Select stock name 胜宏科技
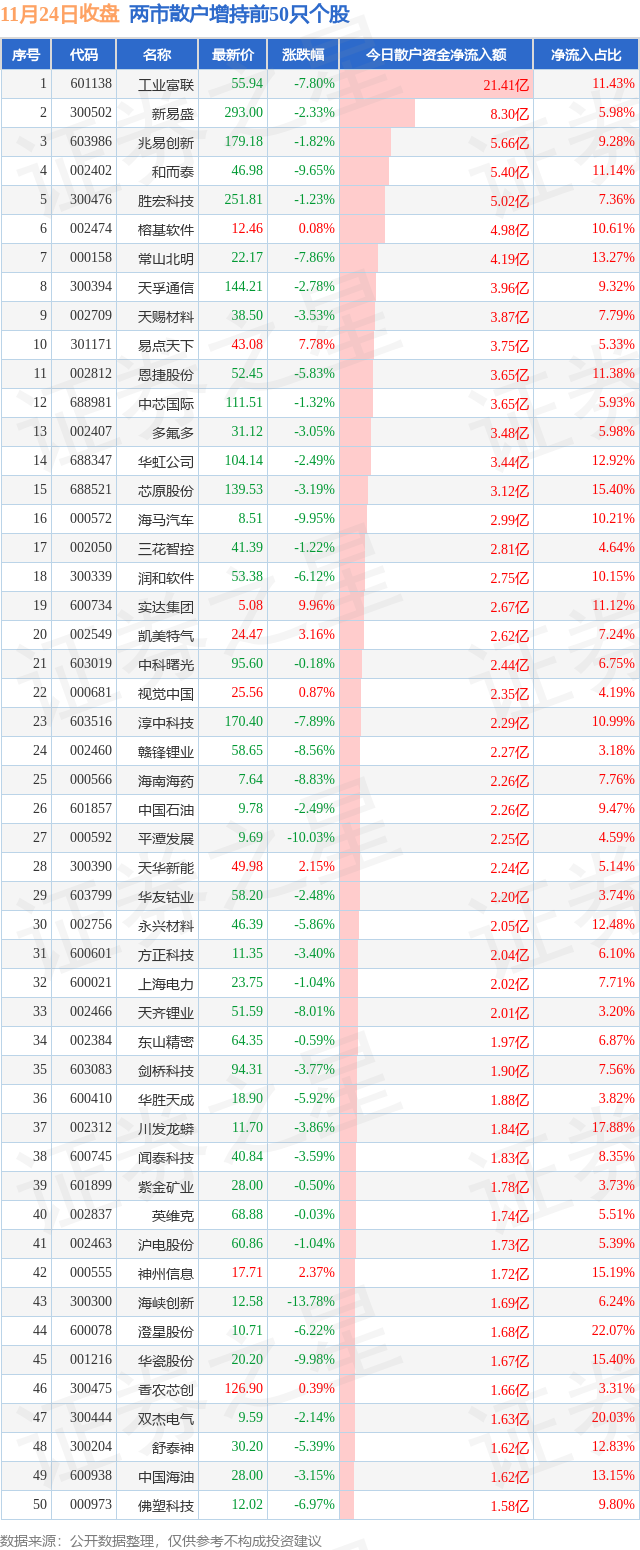This screenshot has width=640, height=1550. click(166, 200)
